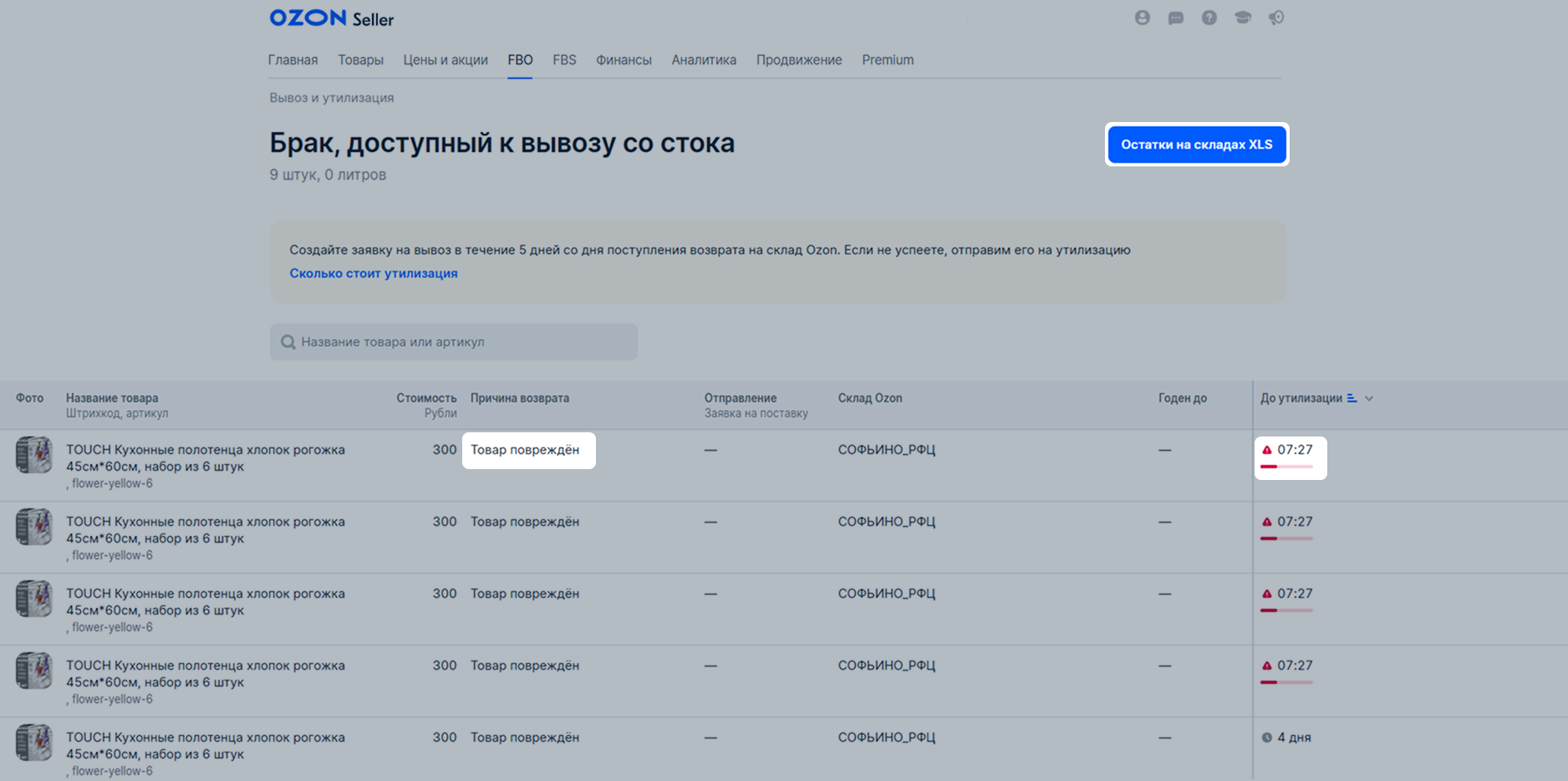Click the Название товара column header
The width and height of the screenshot is (1568, 781).
point(112,398)
